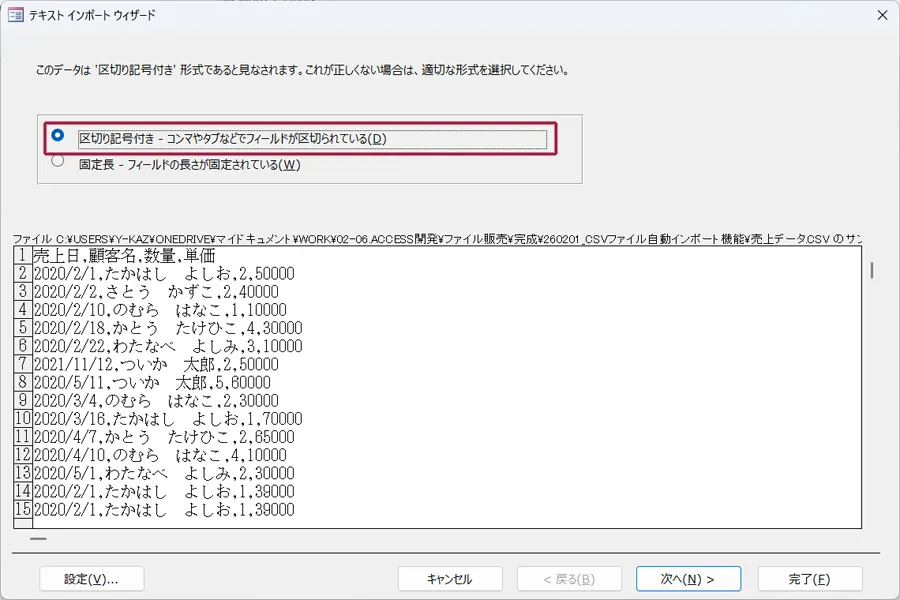Image resolution: width=900 pixels, height=600 pixels.
Task: Select the 2020/2/10 のむら はなこ line
Action: coord(160,310)
